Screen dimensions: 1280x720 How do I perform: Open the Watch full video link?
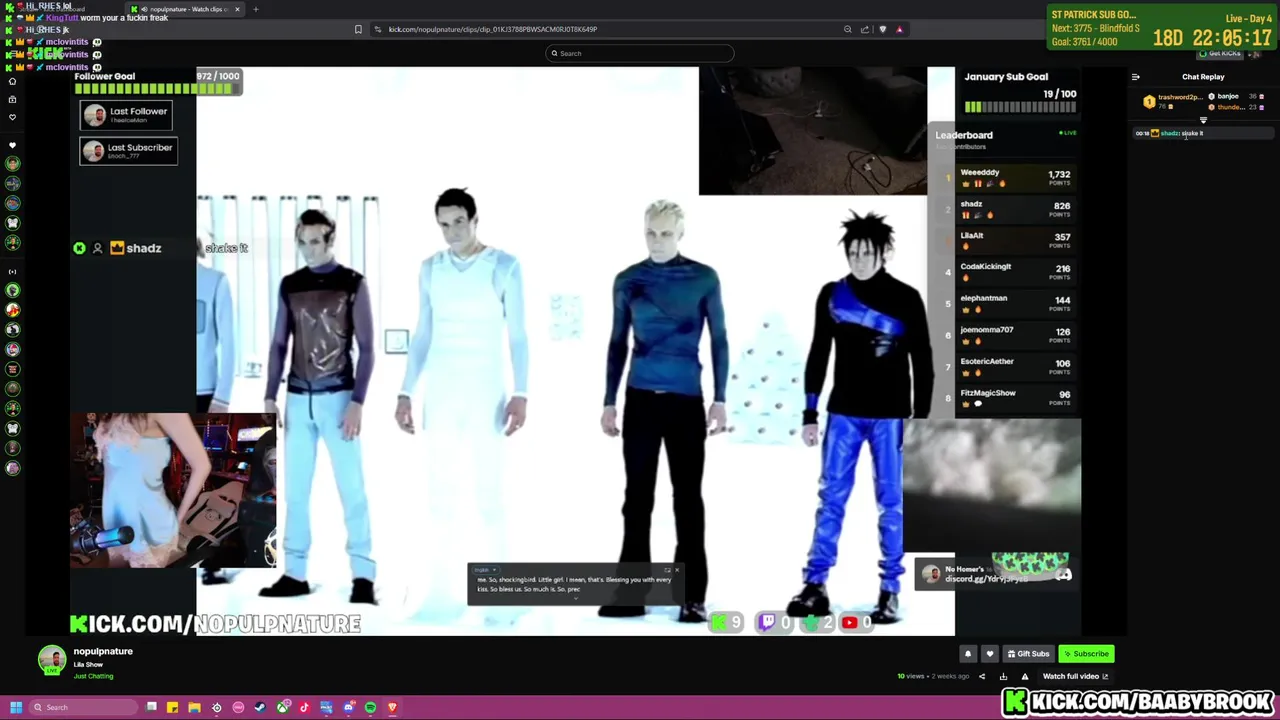point(1075,676)
